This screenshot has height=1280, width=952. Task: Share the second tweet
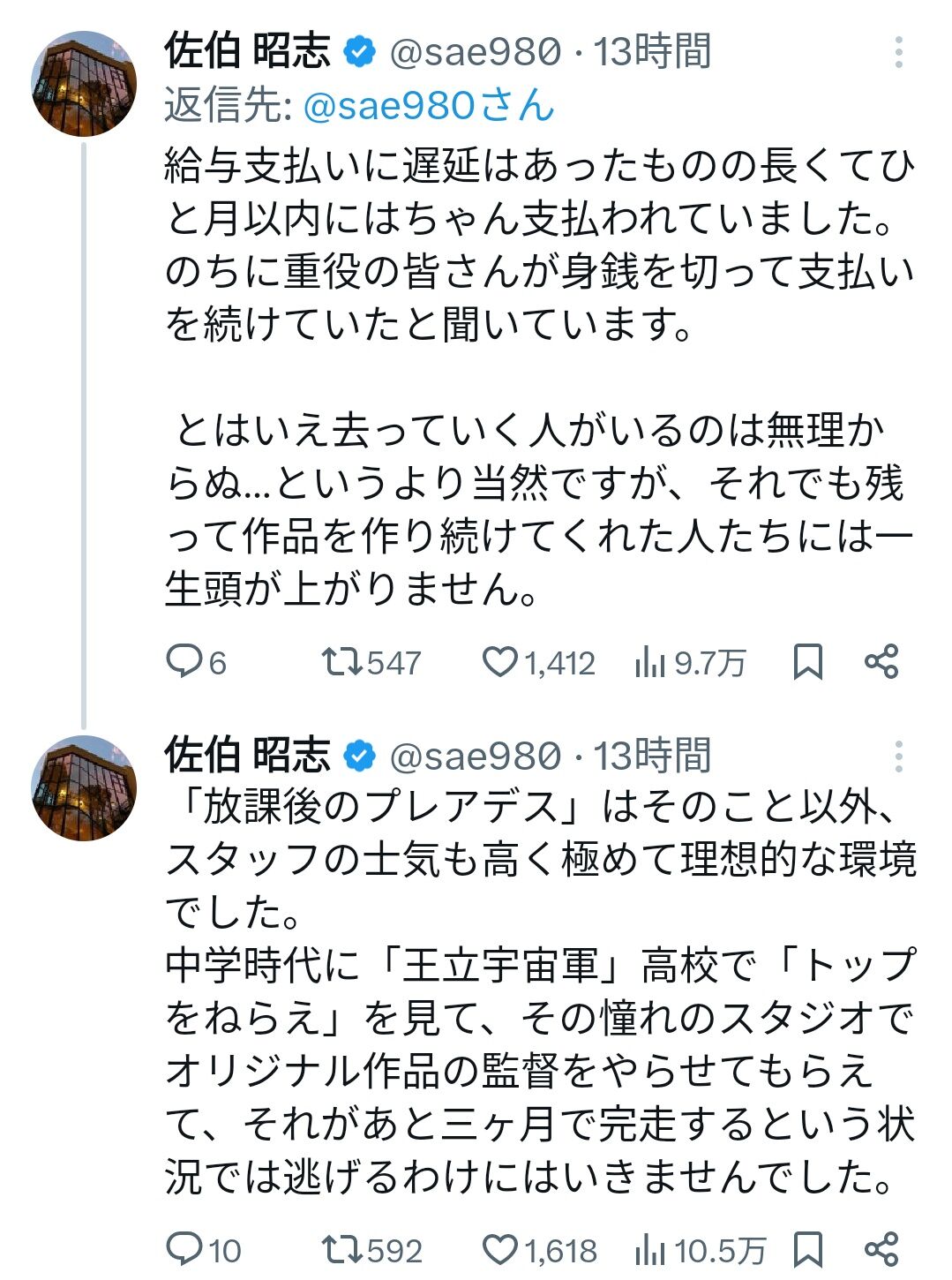tap(881, 1248)
